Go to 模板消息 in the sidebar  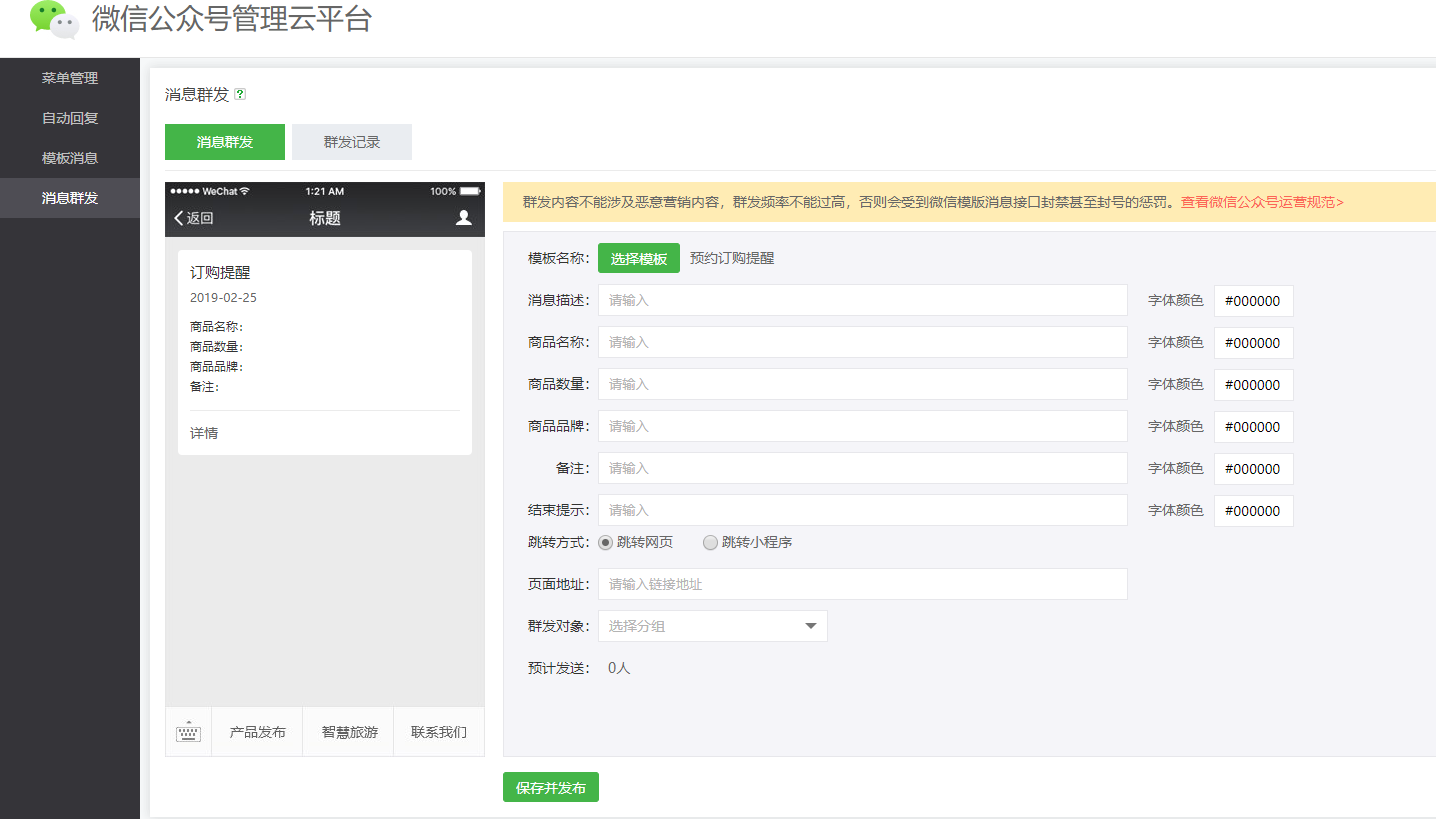coord(70,158)
